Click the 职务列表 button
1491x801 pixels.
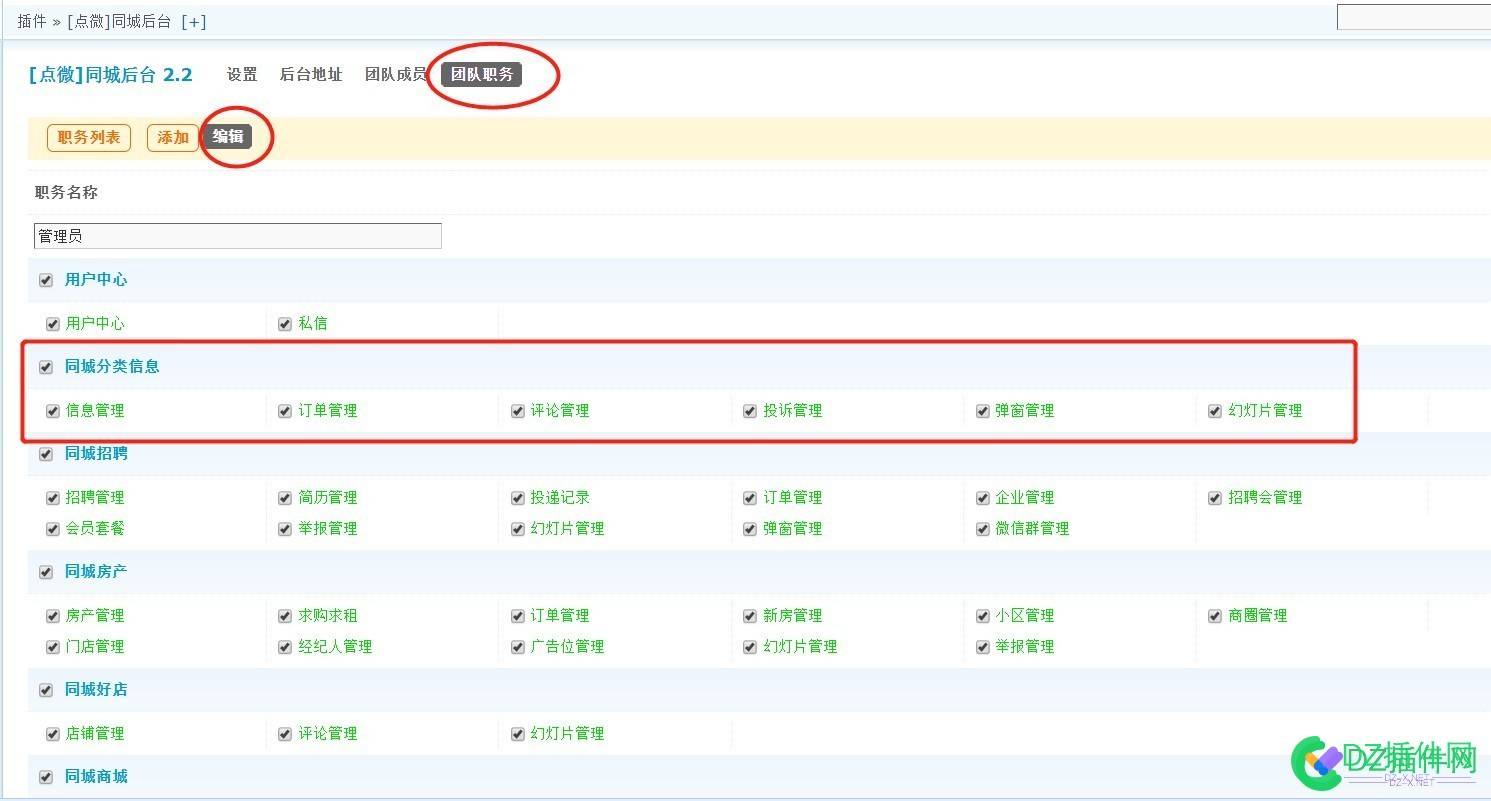(x=89, y=137)
